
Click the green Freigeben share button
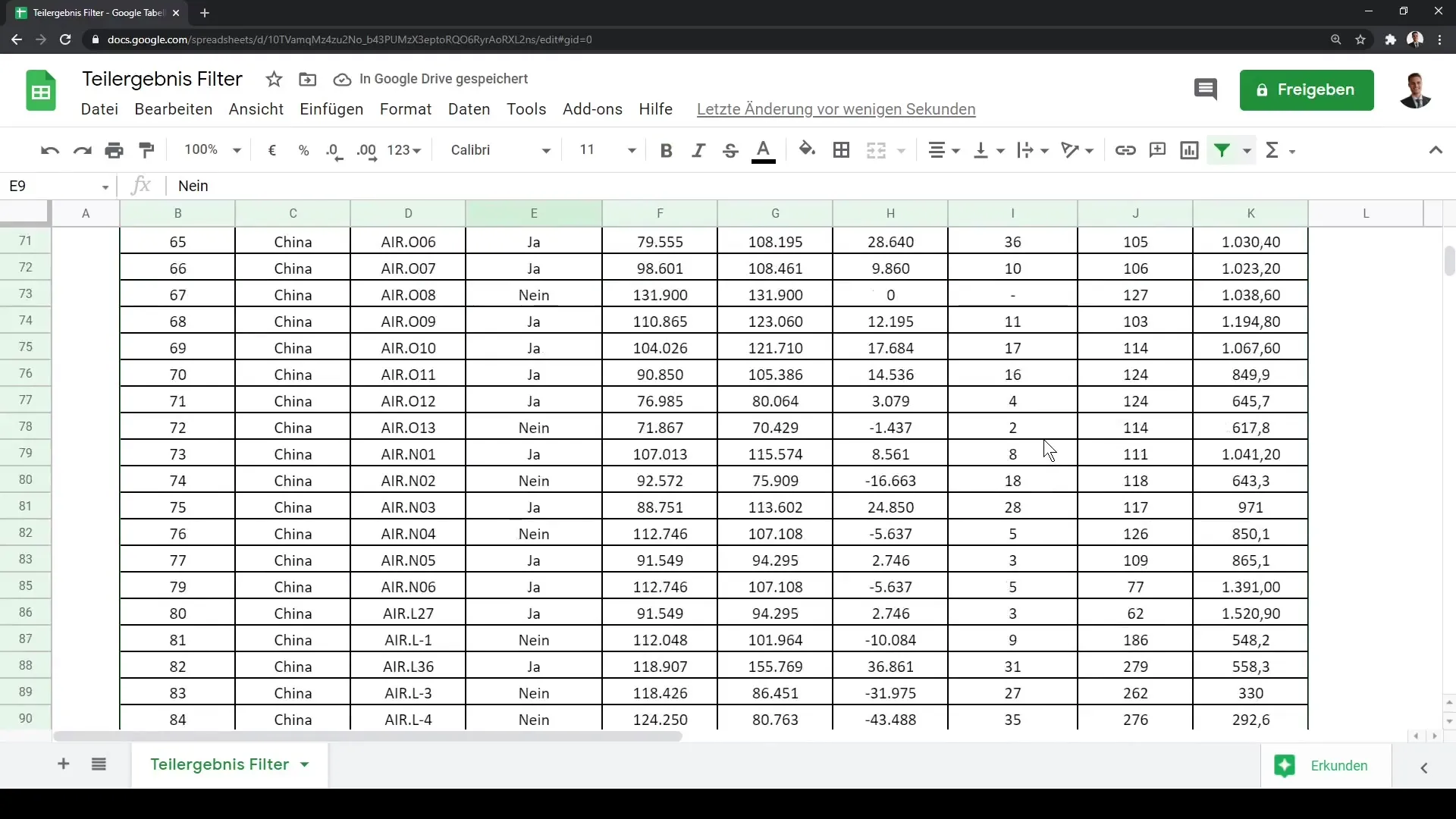1307,90
